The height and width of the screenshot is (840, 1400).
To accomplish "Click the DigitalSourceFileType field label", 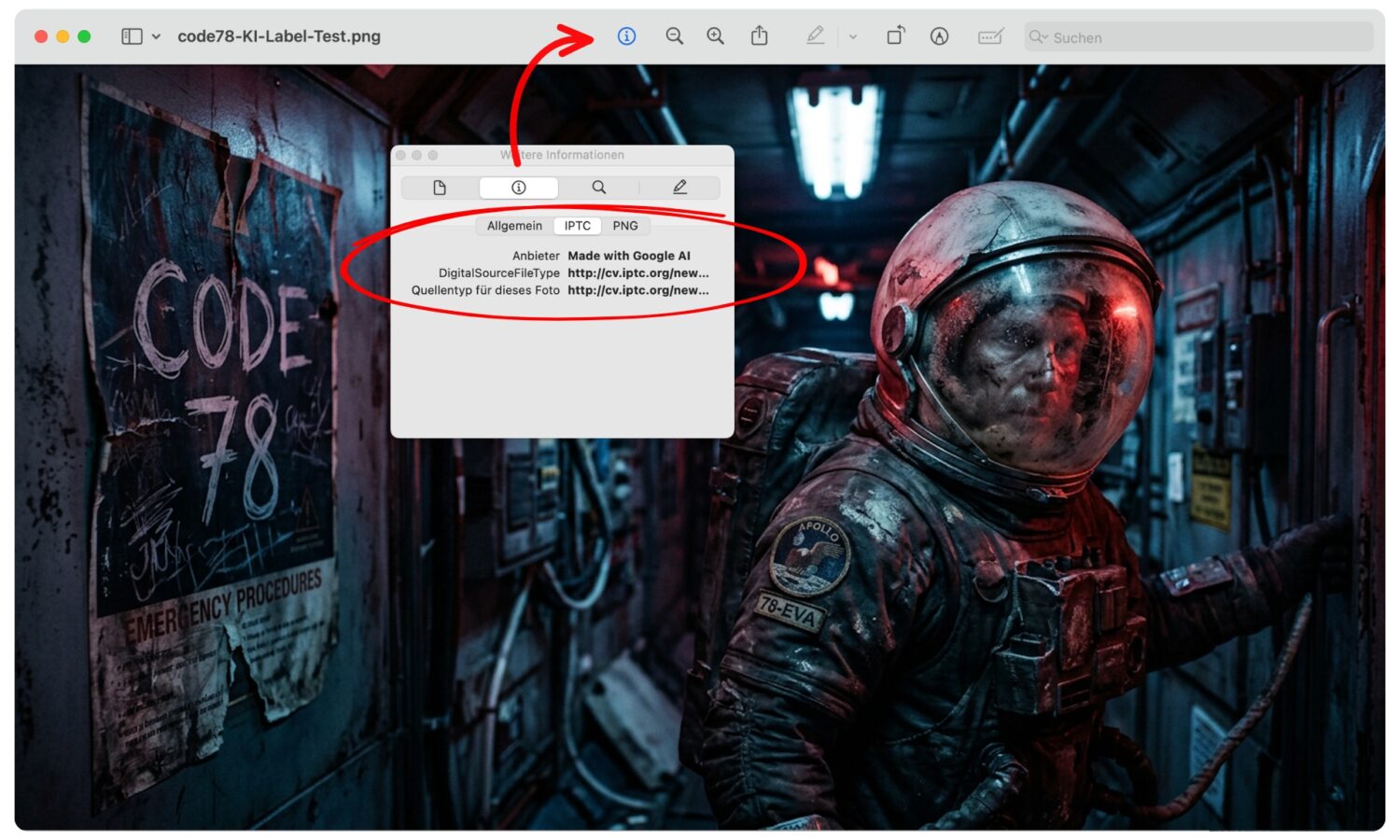I will point(499,273).
